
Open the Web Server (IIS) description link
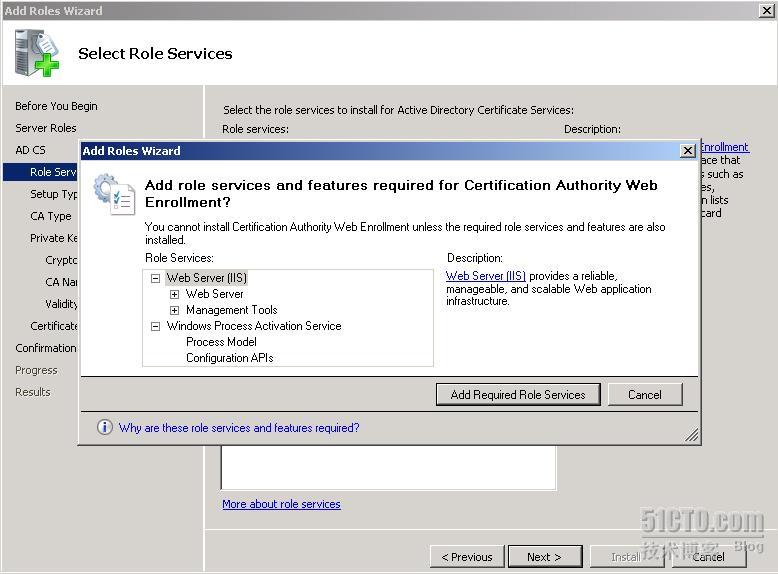tap(486, 276)
